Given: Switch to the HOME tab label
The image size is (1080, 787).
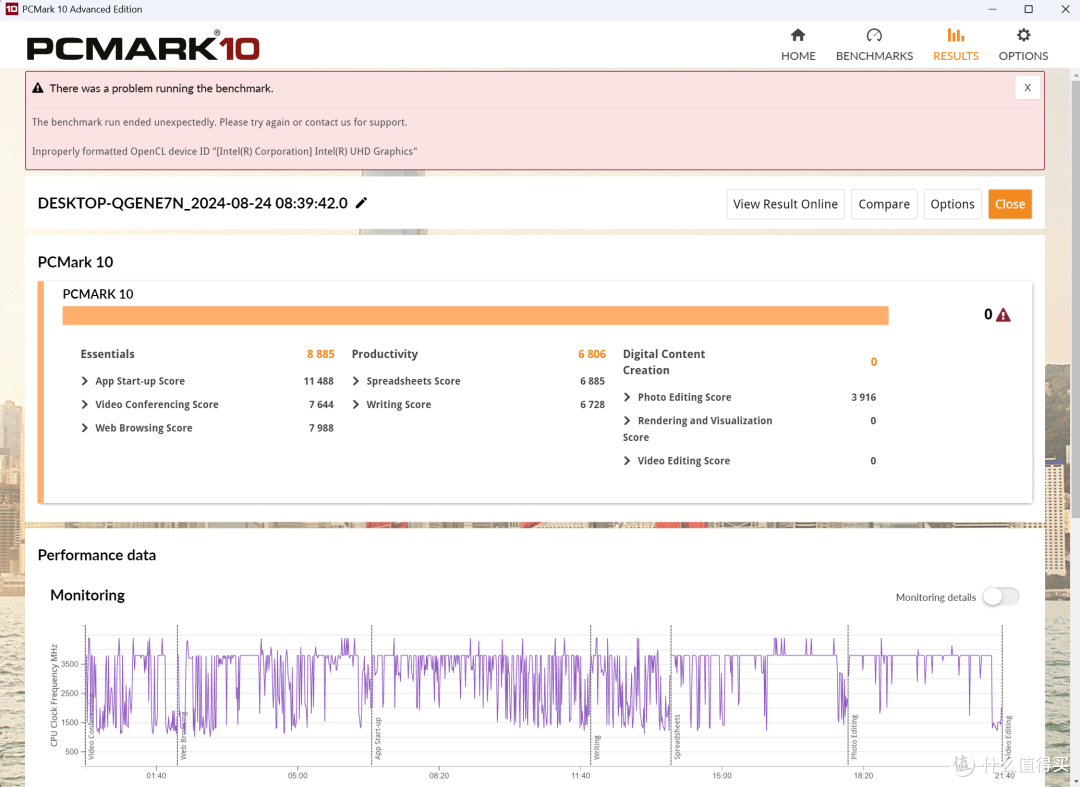Looking at the screenshot, I should 798,56.
